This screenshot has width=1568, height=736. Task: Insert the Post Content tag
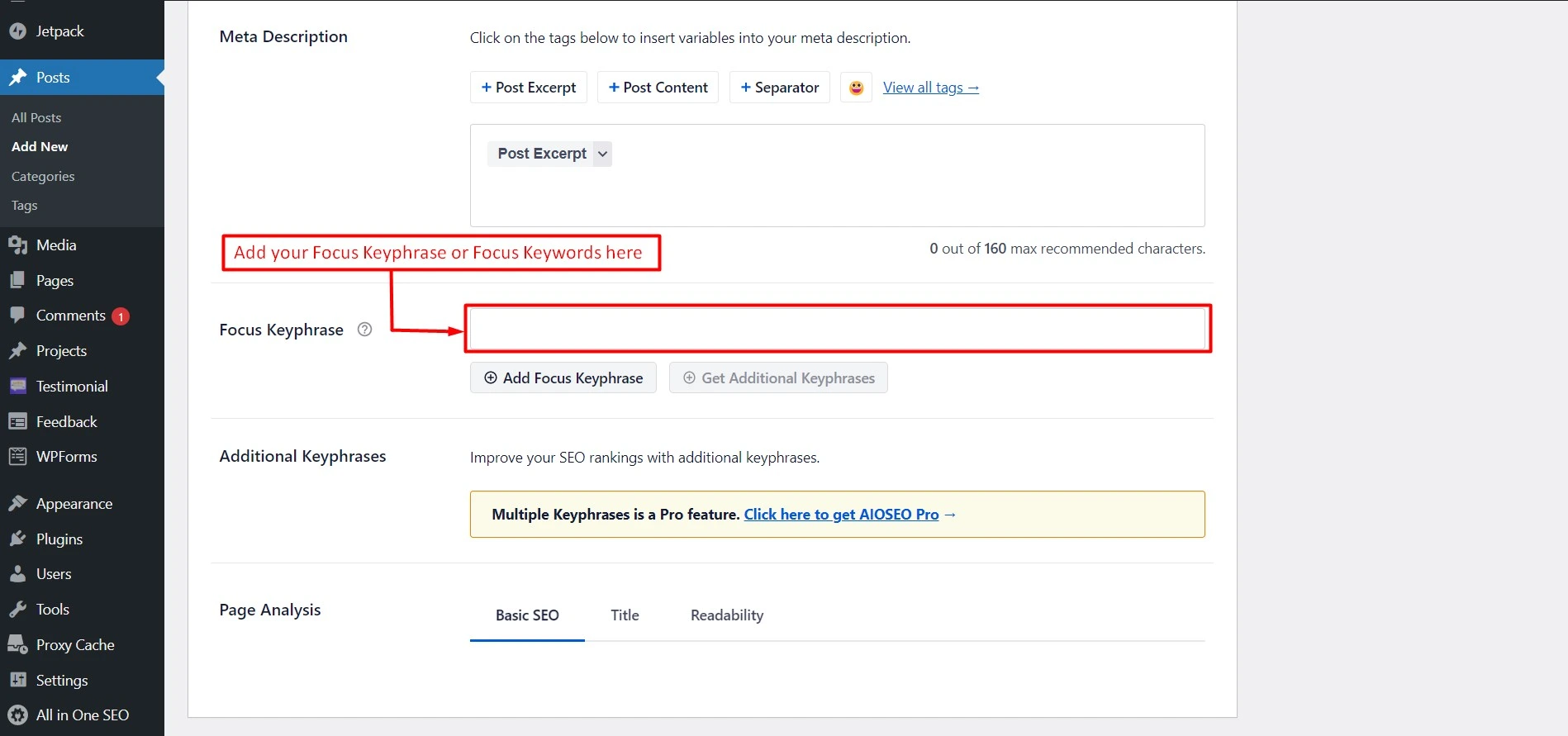coord(658,88)
